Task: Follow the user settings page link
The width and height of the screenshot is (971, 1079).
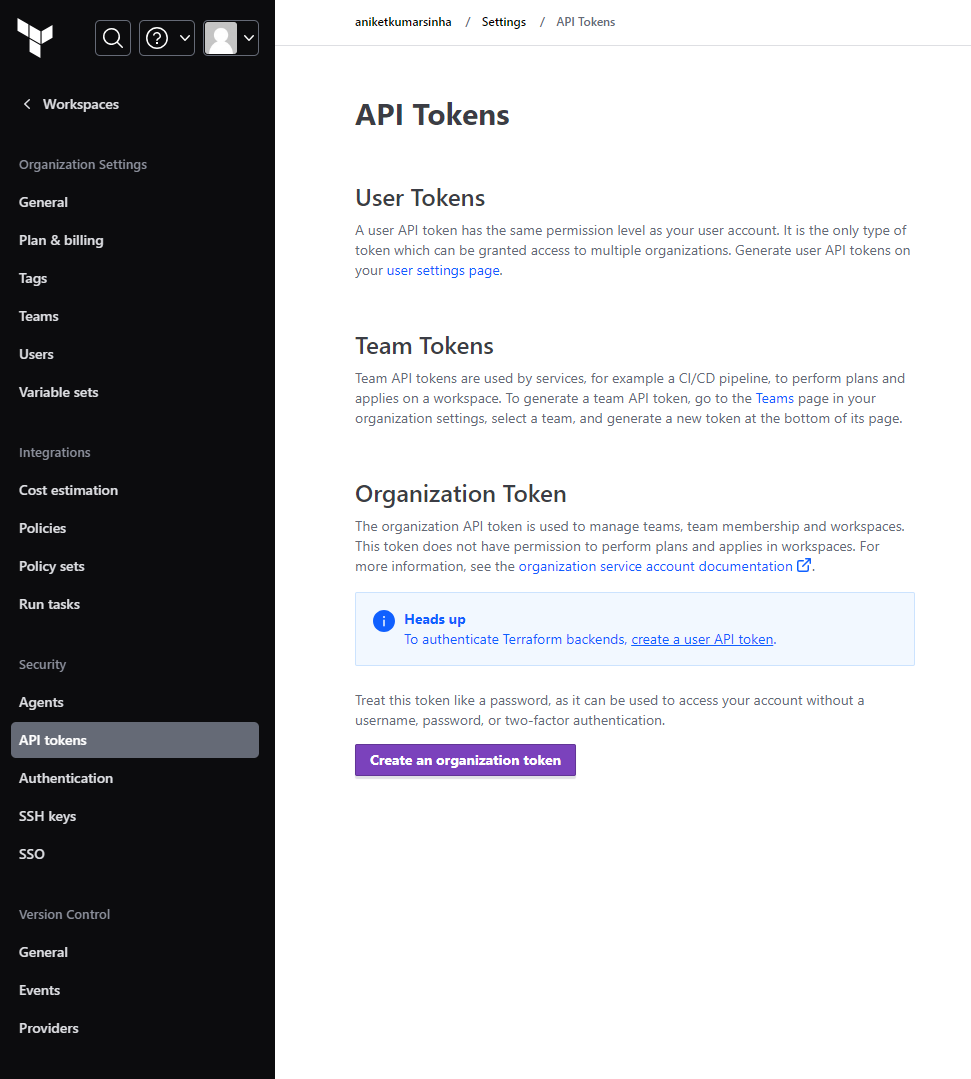Action: click(443, 270)
